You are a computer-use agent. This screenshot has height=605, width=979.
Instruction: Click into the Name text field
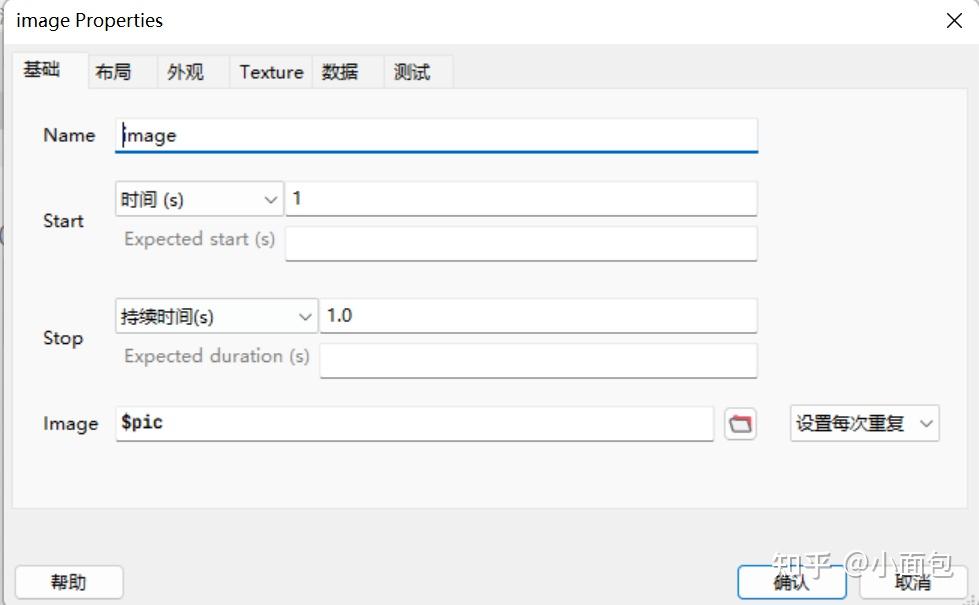(436, 136)
